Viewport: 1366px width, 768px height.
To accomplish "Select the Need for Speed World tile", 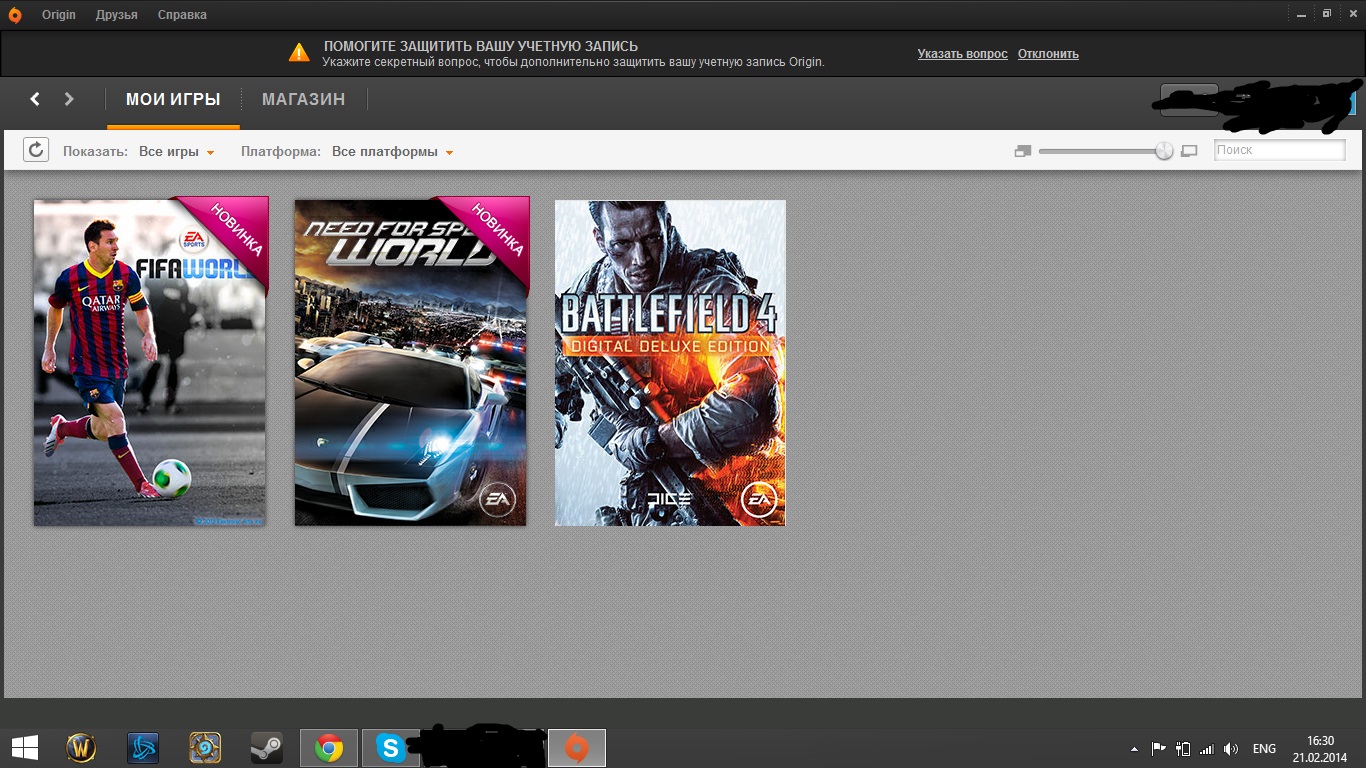I will pyautogui.click(x=411, y=361).
